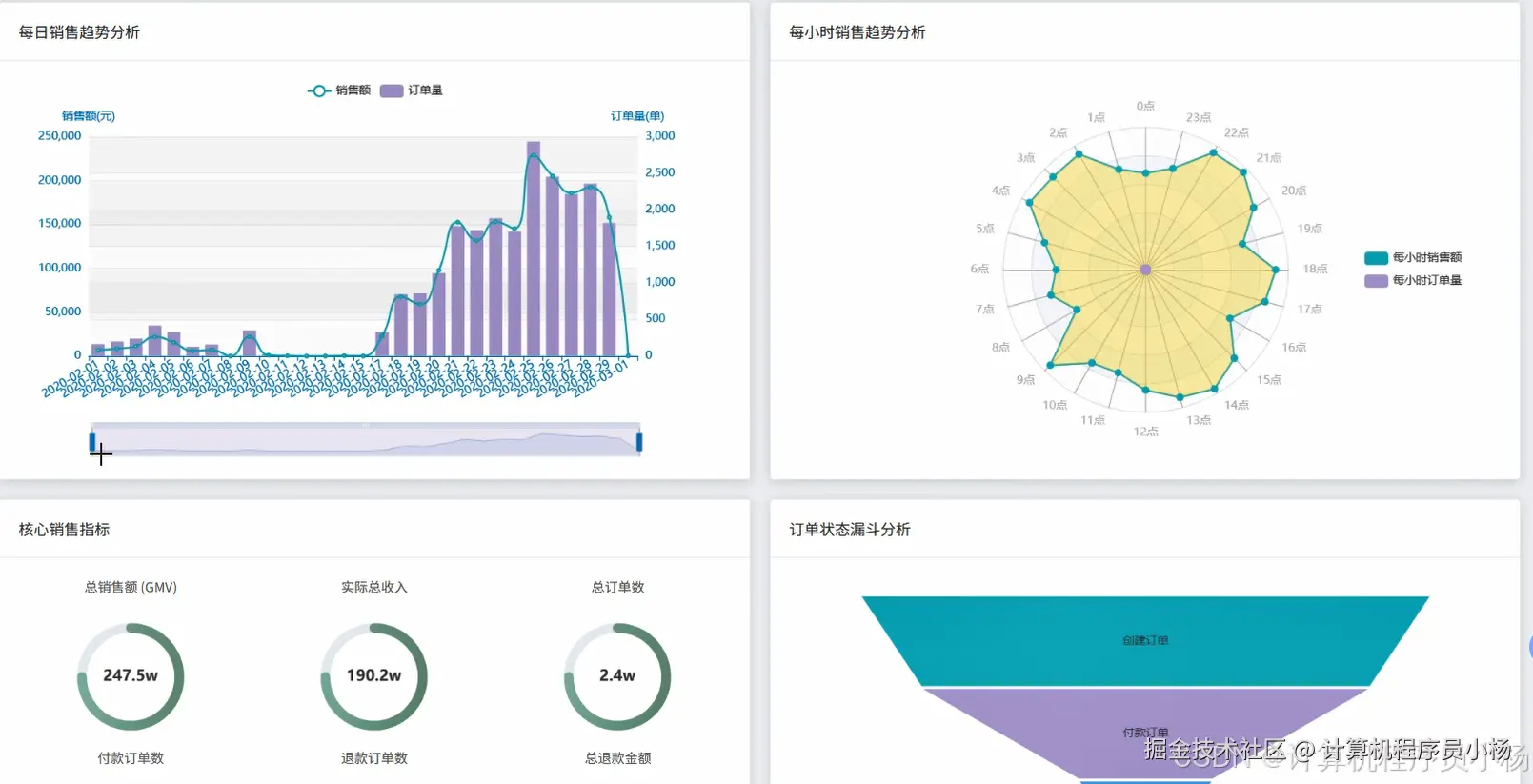Click the 3,000 right axis value
1533x784 pixels.
coord(660,136)
